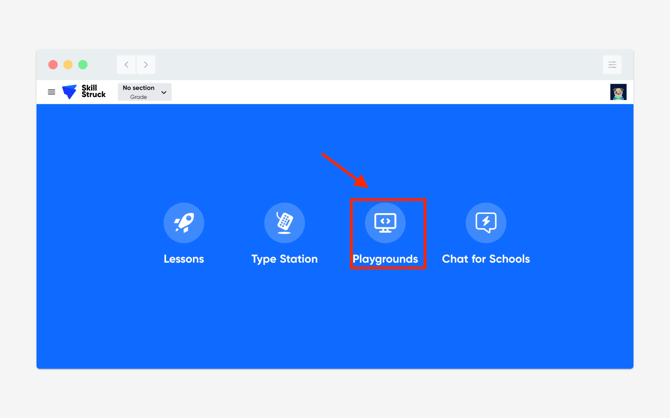
Task: Go forward using the right arrow
Action: [146, 65]
